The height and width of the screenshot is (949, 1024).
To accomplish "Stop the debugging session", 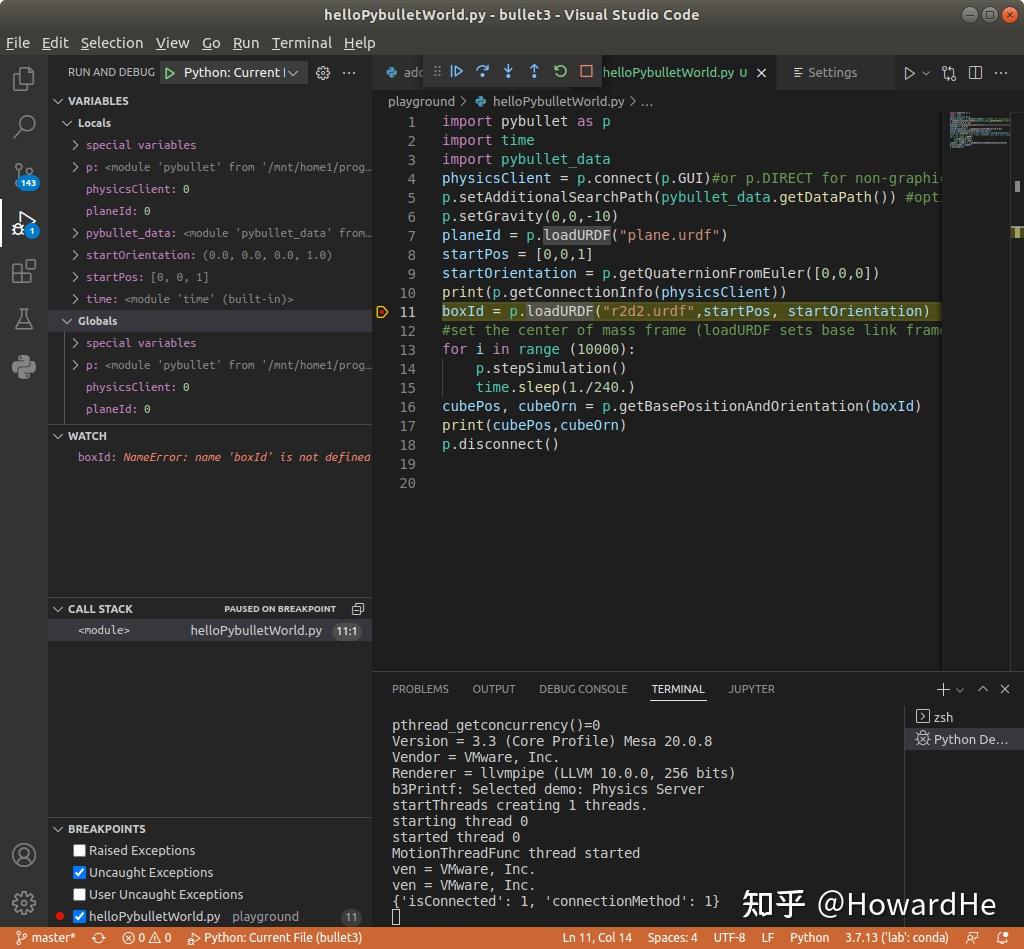I will [587, 72].
